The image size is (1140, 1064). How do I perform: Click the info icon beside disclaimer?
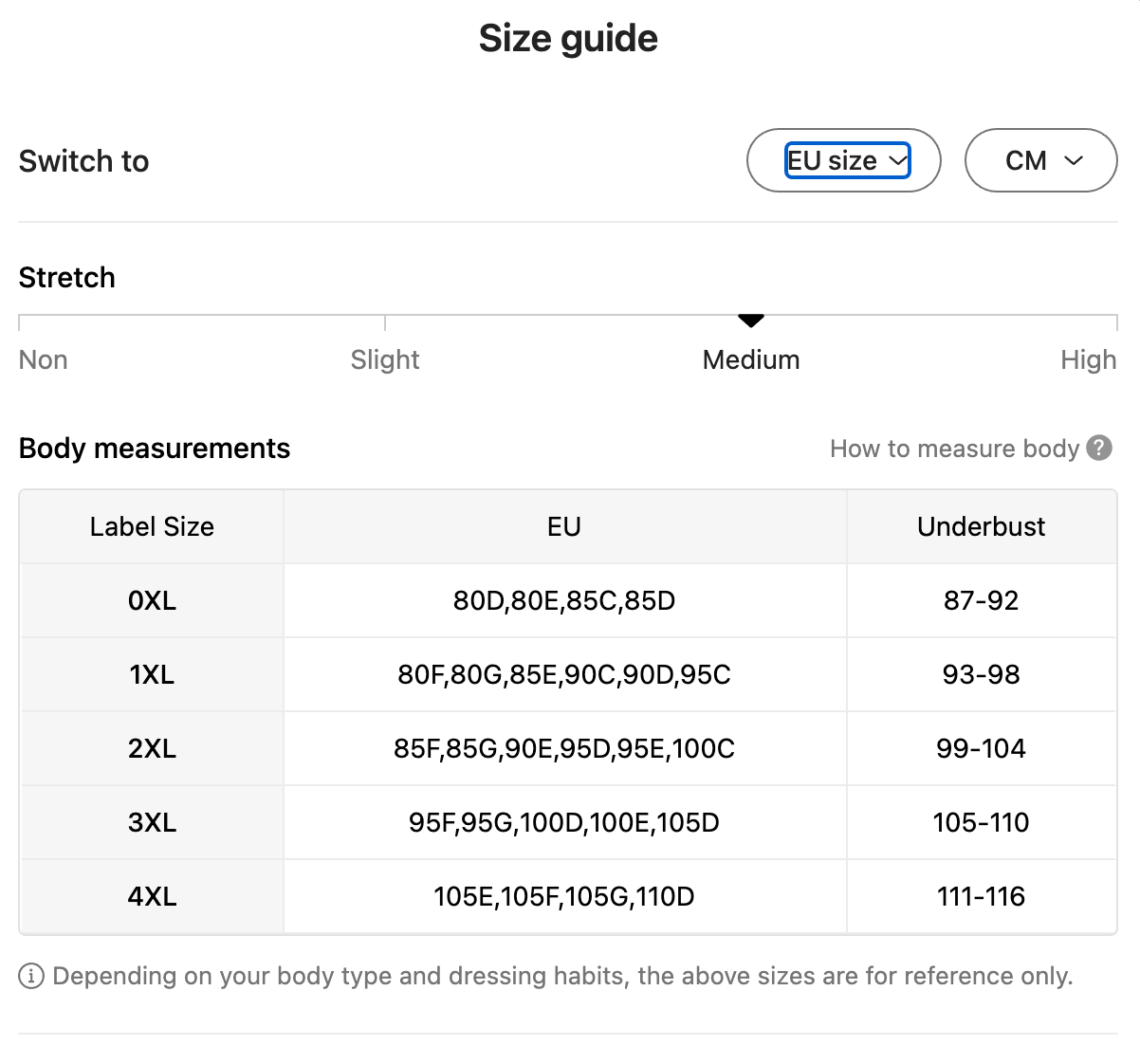click(31, 976)
